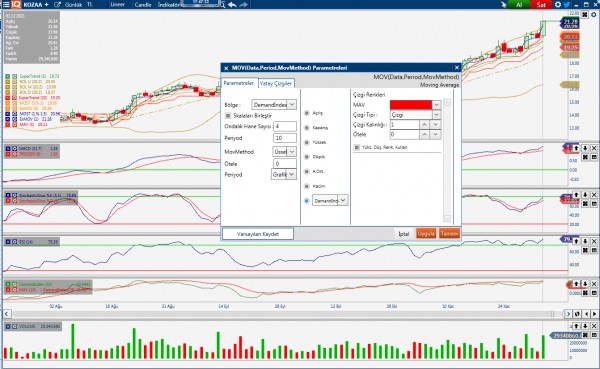Check the Skalaları Birleştir checkbox
This screenshot has height=369, width=600.
coord(228,116)
